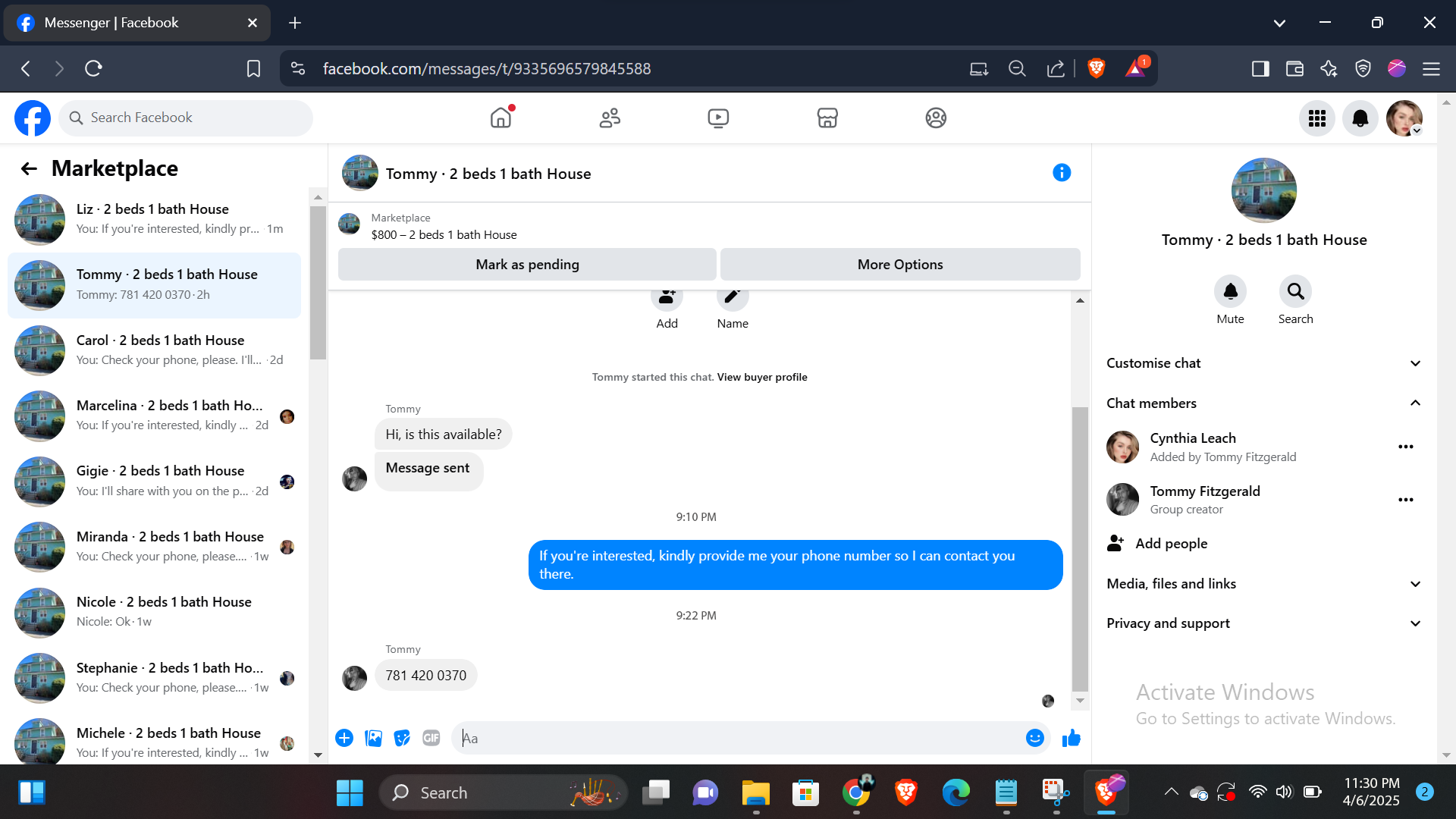This screenshot has height=819, width=1456.
Task: Toggle Brave Shields for this site
Action: pyautogui.click(x=1096, y=68)
